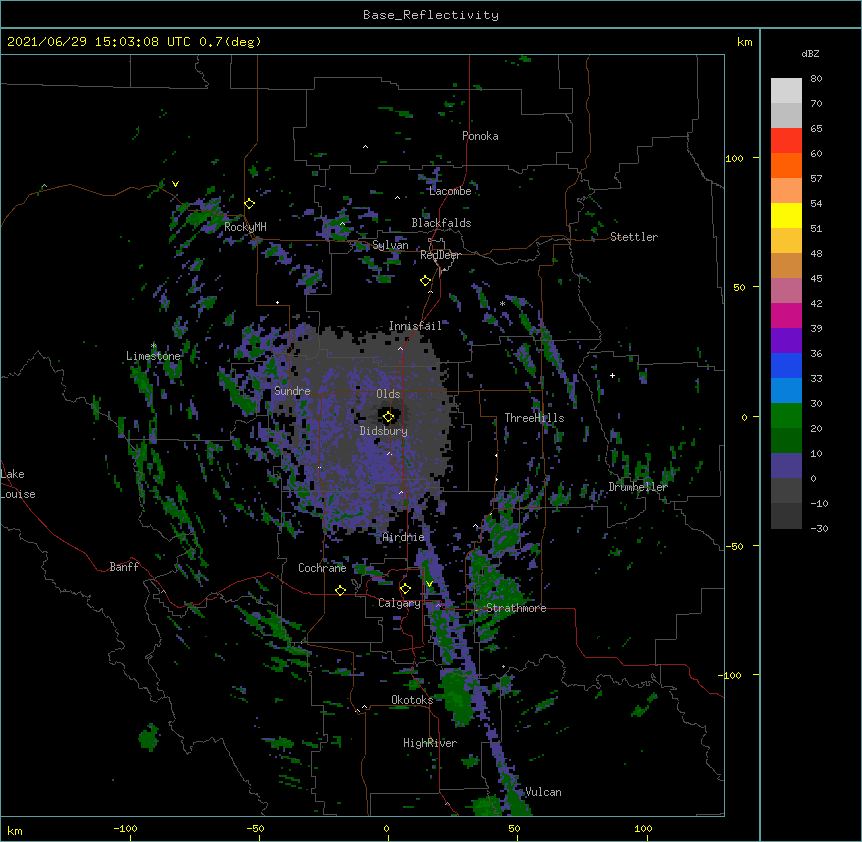Click the yellow diamond marker beside RockyMH
The width and height of the screenshot is (862, 842).
(x=250, y=204)
